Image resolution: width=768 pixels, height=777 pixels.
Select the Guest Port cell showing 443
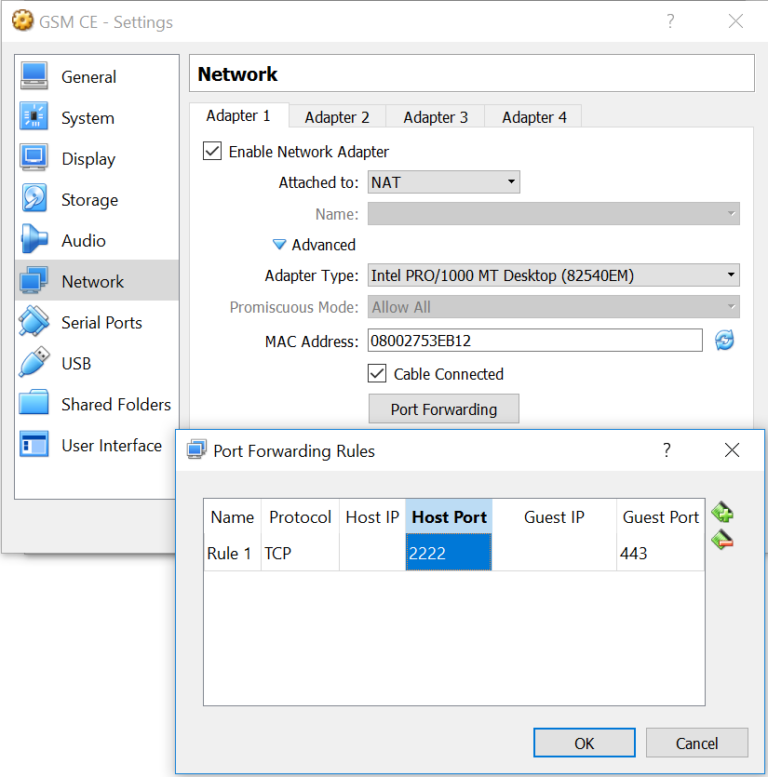click(659, 553)
